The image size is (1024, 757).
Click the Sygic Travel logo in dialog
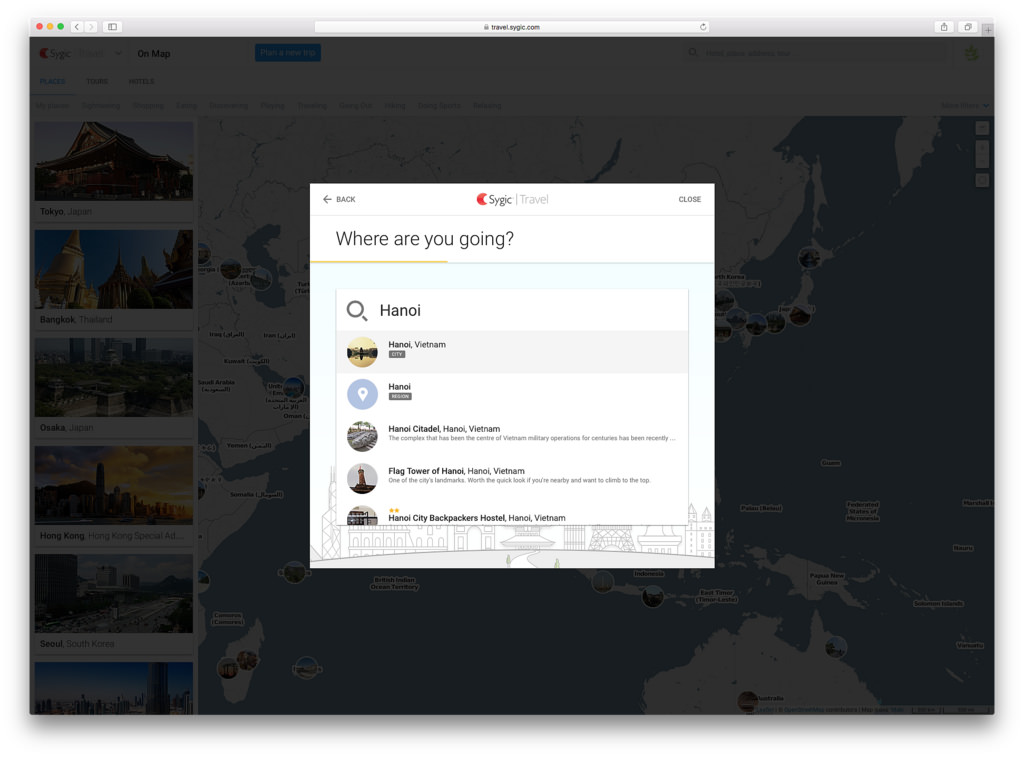pos(512,199)
